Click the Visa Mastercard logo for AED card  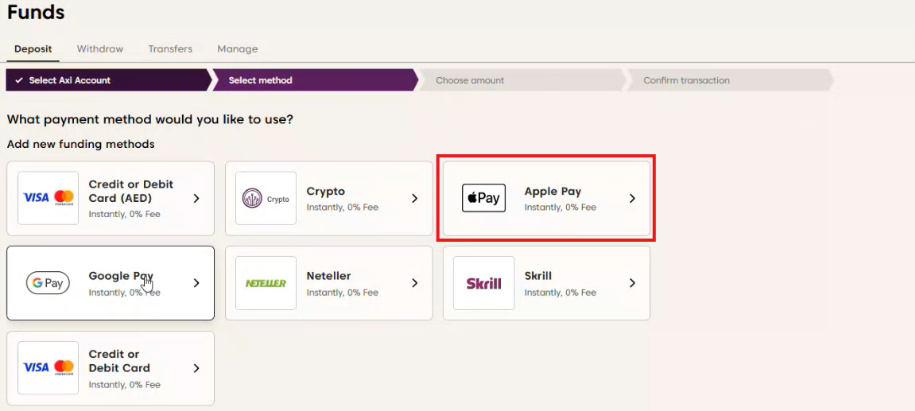coord(49,198)
